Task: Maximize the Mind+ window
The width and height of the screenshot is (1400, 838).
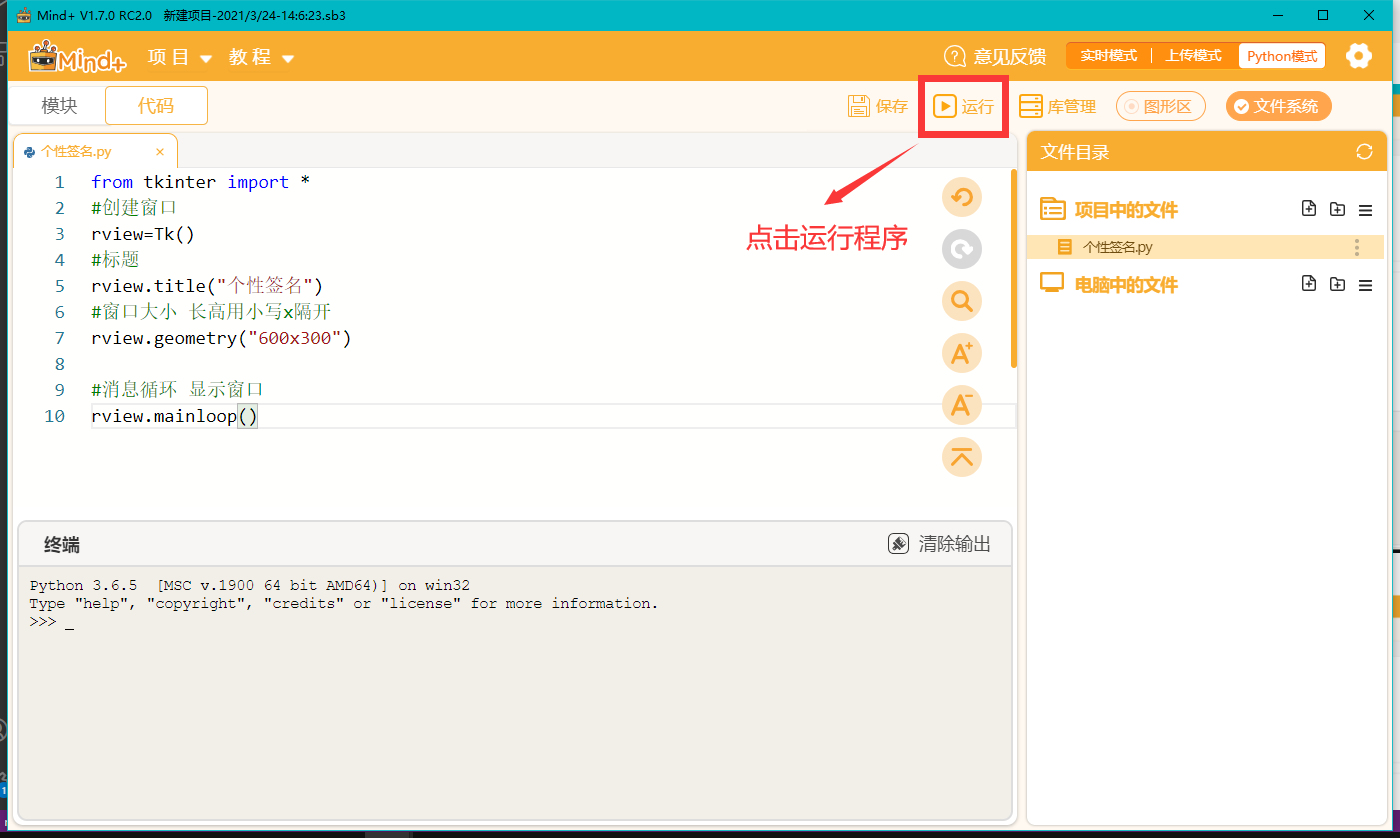Action: click(1323, 15)
